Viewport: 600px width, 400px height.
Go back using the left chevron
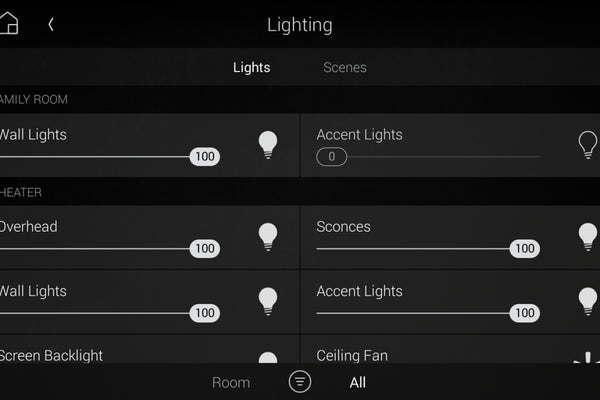pos(51,24)
